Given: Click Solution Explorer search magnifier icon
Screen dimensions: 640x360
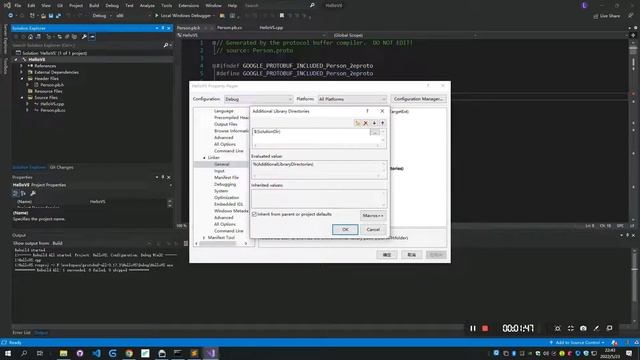Looking at the screenshot, I should (166, 45).
